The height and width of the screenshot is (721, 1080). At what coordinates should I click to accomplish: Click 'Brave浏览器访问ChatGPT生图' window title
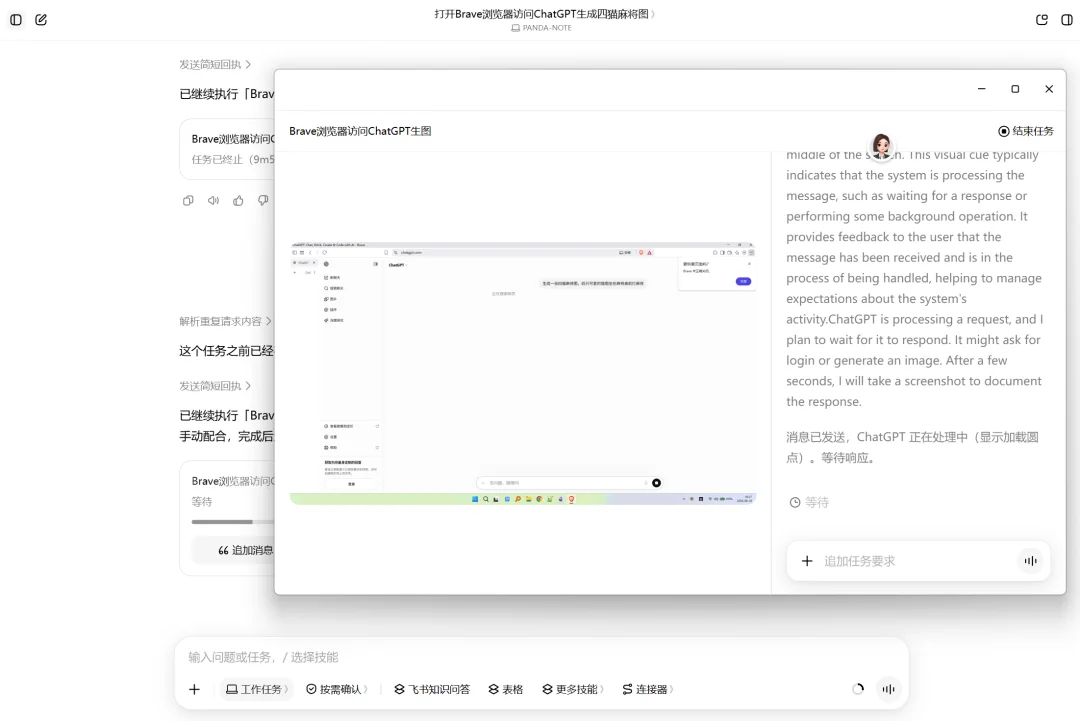click(360, 131)
